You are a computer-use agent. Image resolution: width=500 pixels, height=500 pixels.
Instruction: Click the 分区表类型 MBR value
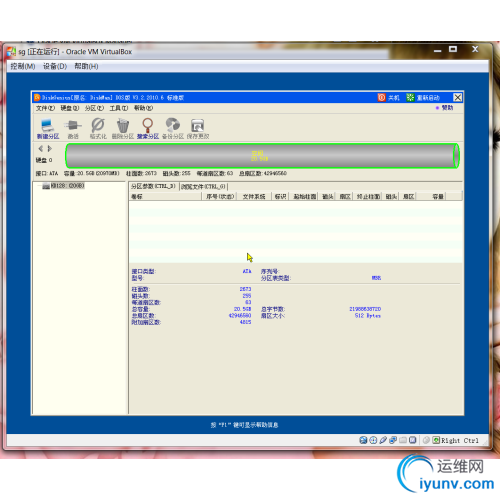376,278
